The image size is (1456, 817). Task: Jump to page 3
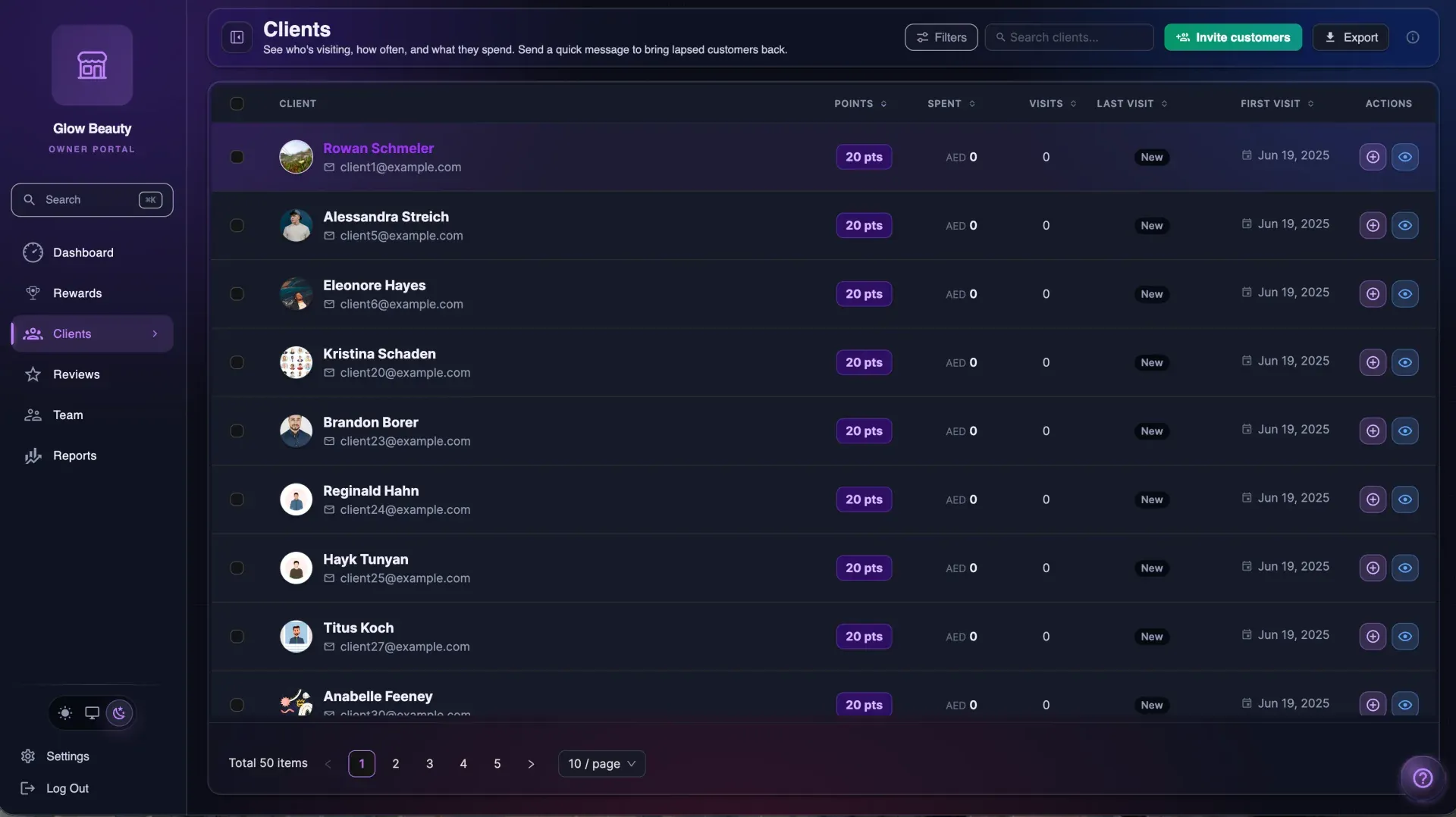tap(429, 764)
